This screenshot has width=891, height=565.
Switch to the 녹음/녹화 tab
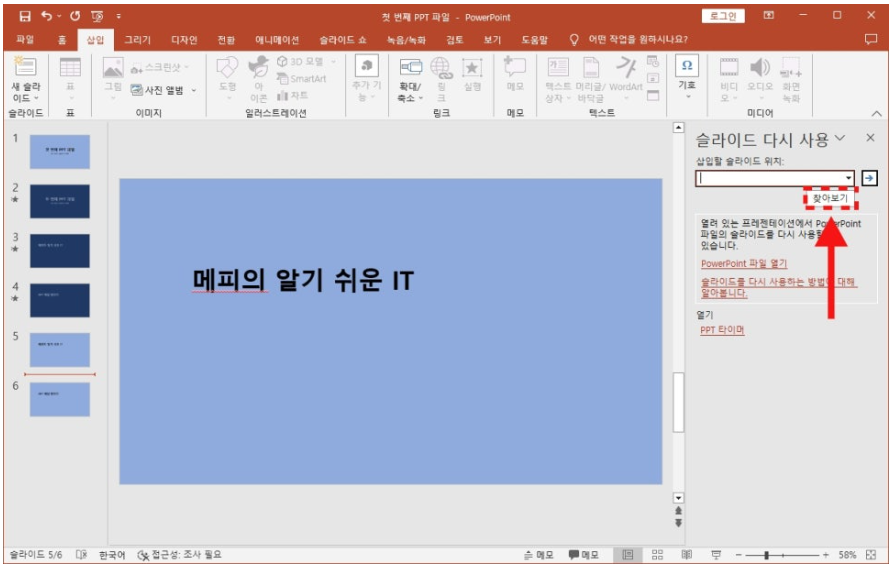(x=406, y=39)
